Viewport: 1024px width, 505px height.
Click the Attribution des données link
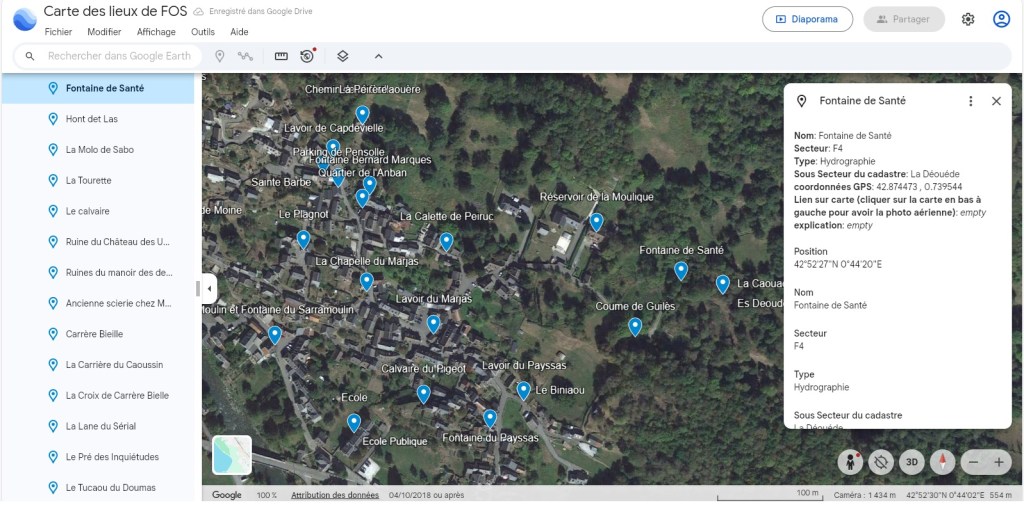[334, 495]
